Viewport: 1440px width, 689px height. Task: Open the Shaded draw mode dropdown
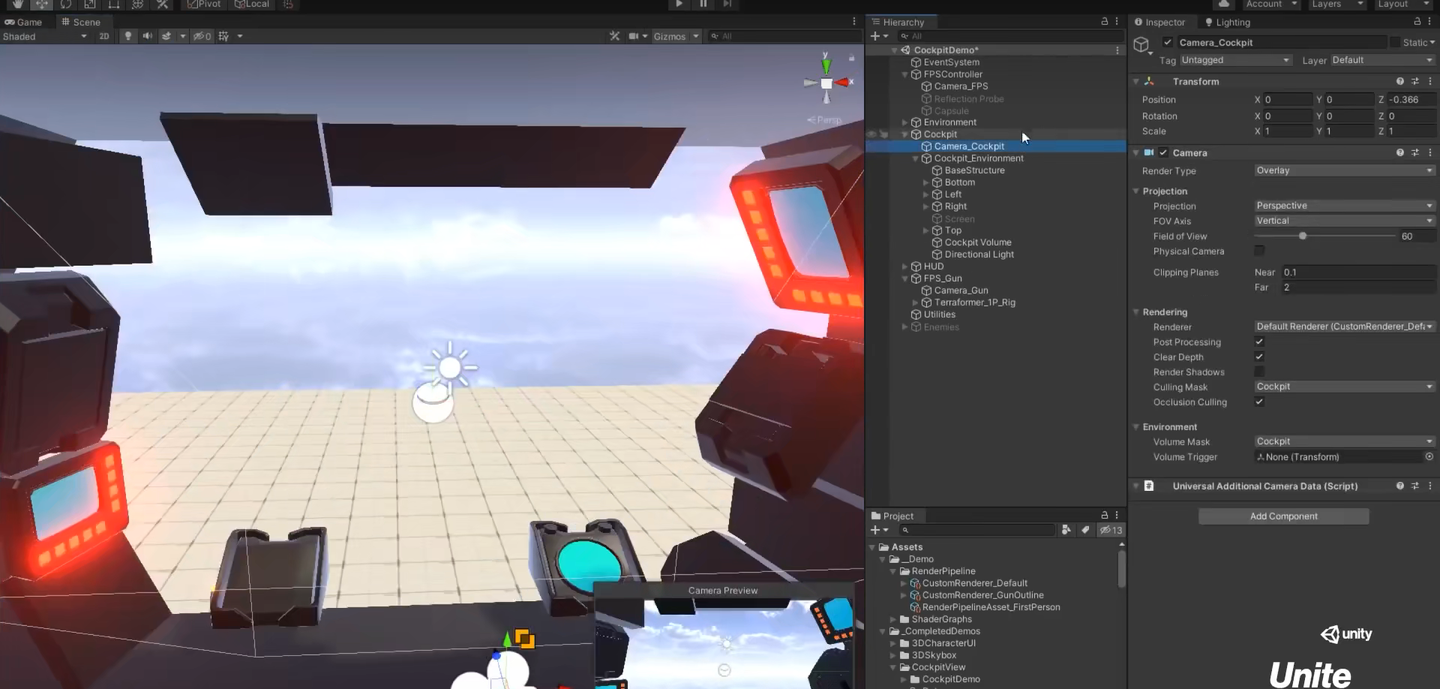pyautogui.click(x=45, y=36)
